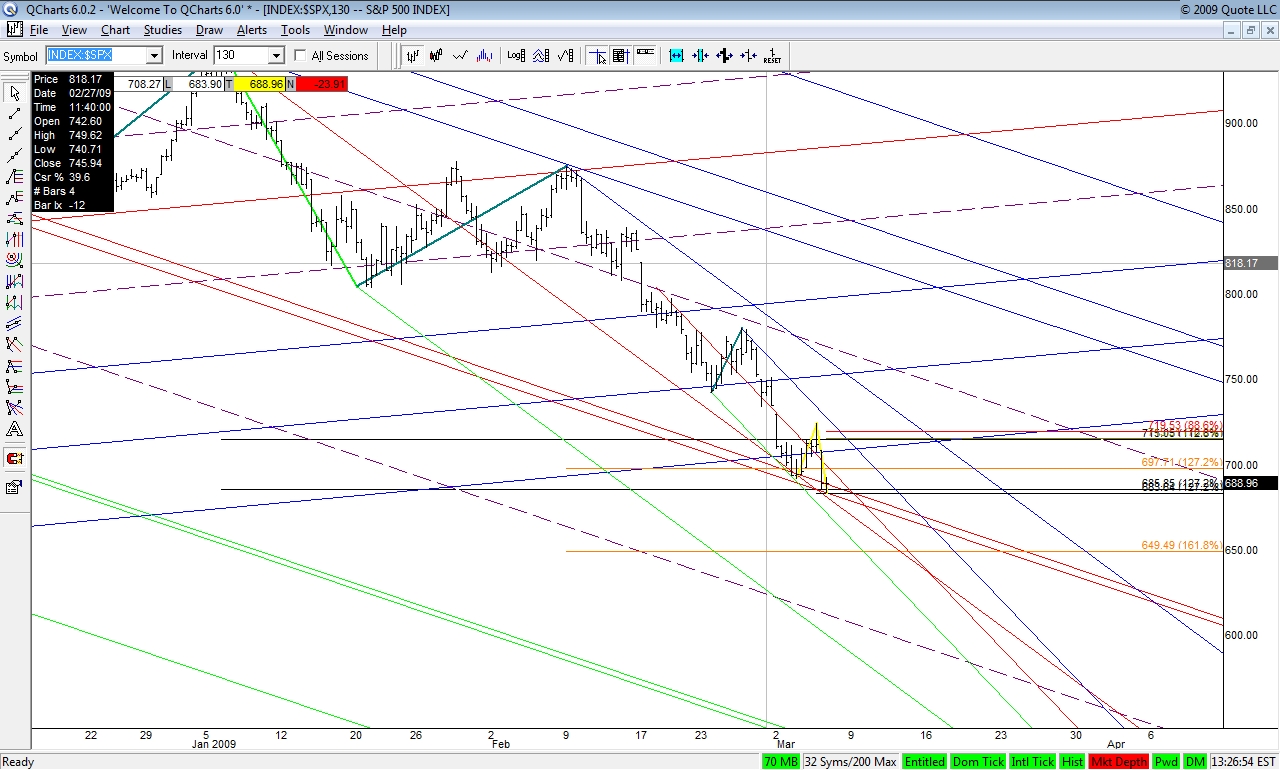This screenshot has width=1280, height=770.
Task: Click the Intl Tick status indicator
Action: point(1033,762)
